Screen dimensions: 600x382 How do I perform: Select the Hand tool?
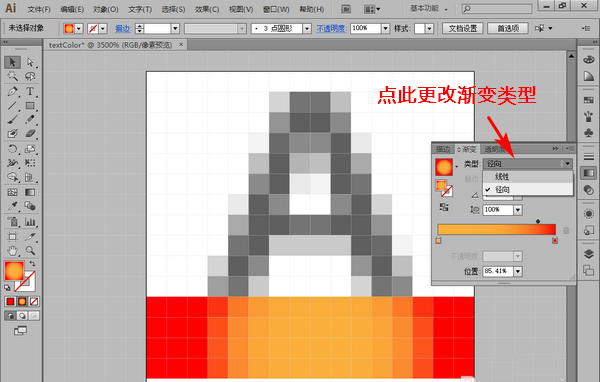coord(12,251)
